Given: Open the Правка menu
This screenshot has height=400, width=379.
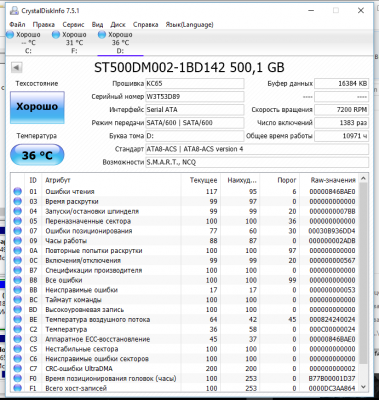Looking at the screenshot, I should click(44, 25).
